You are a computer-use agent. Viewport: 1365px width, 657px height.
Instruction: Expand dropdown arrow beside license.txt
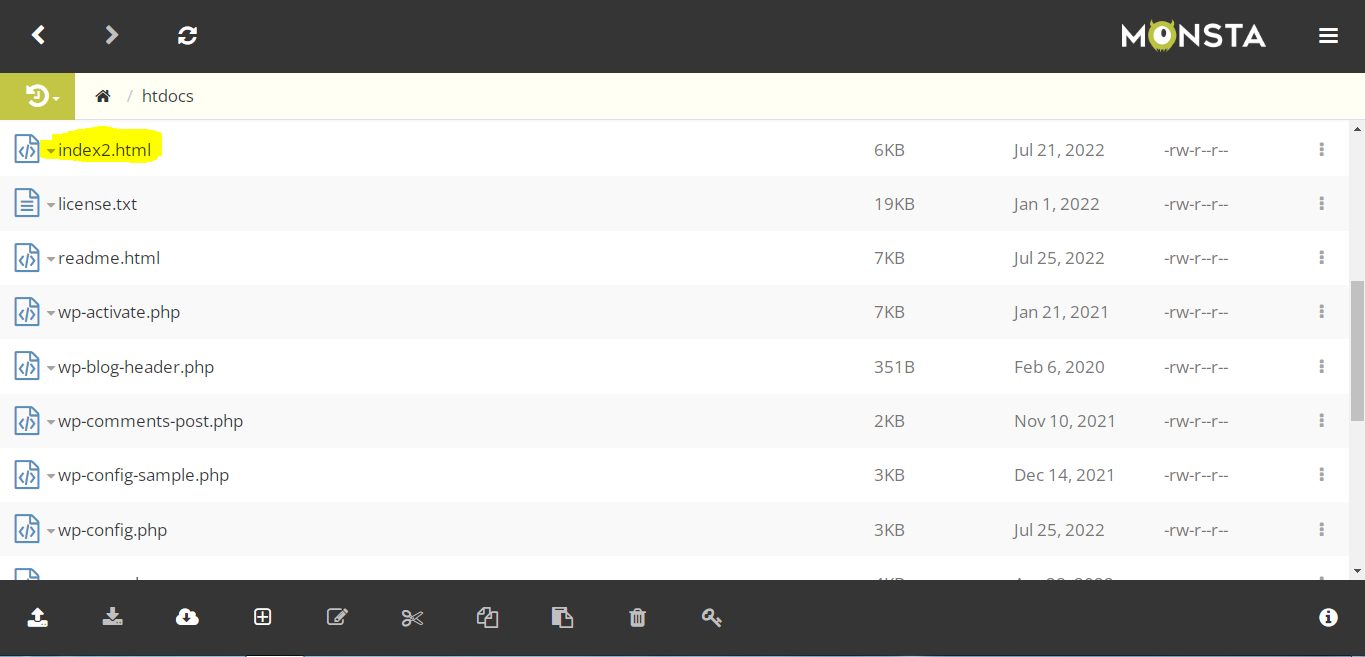point(51,205)
